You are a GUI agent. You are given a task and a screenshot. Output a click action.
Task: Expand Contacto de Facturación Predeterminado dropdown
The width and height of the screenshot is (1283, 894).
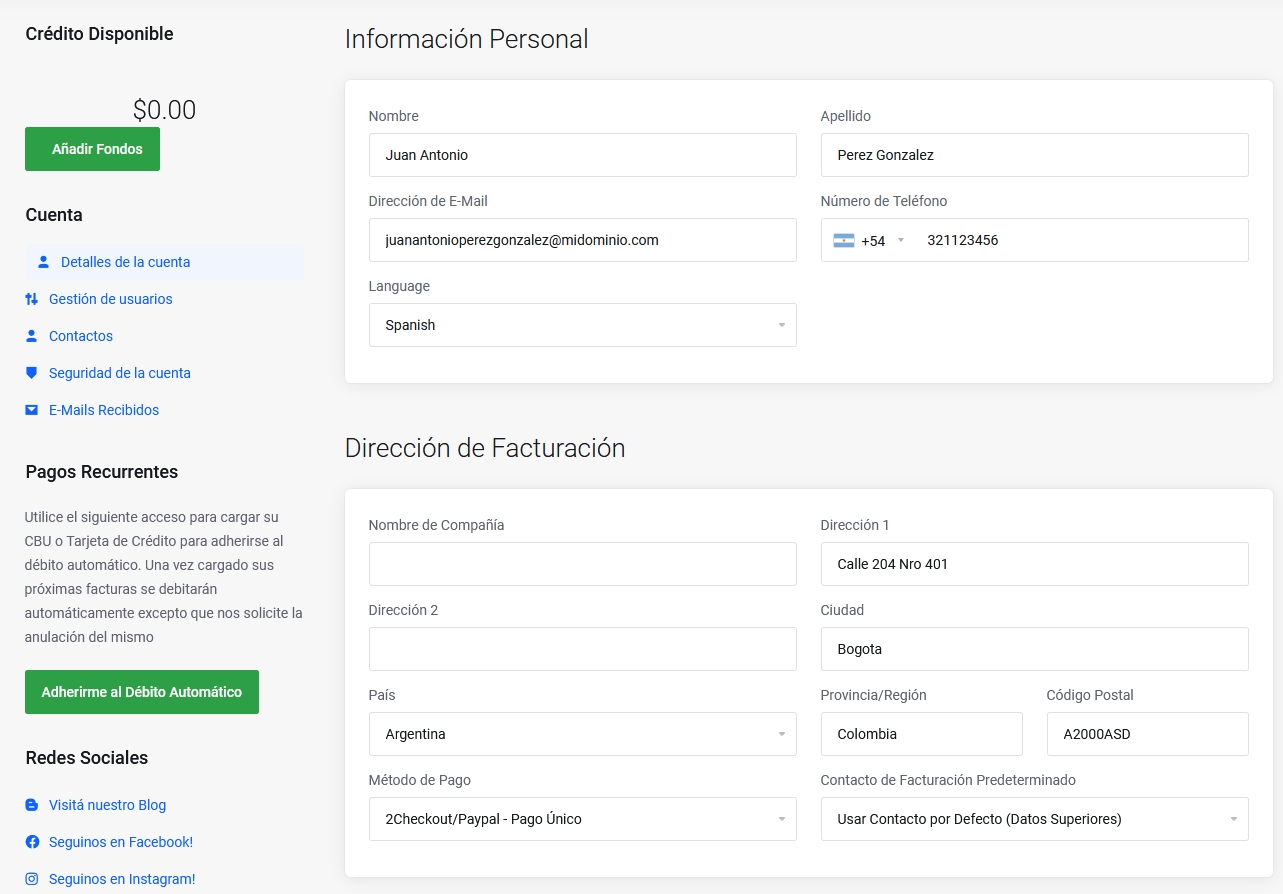1034,819
